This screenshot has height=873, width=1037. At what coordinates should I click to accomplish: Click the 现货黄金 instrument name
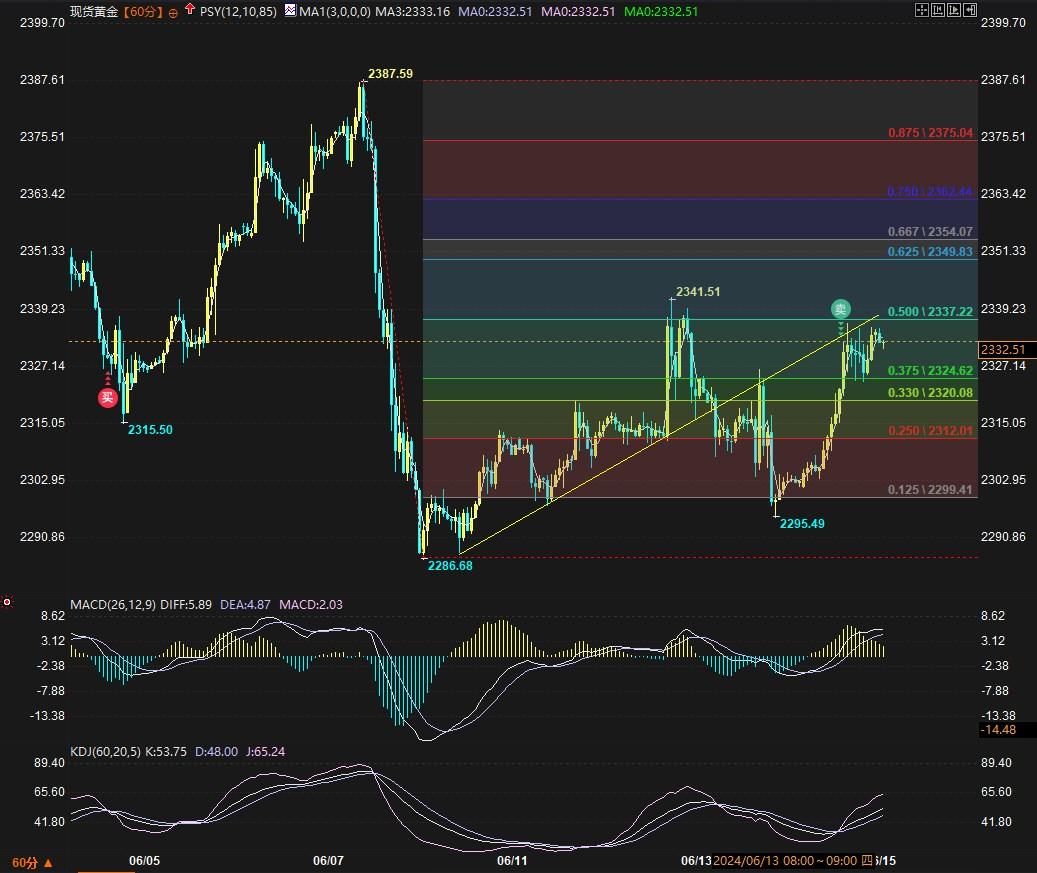coord(94,12)
